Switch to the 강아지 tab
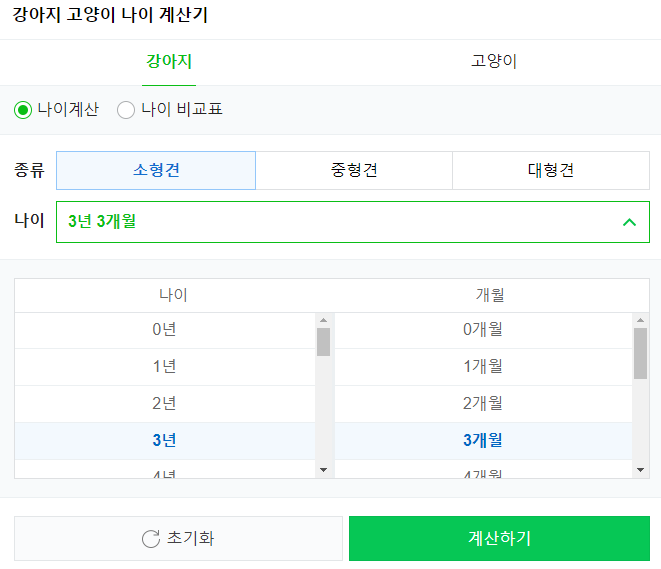The image size is (661, 569). pyautogui.click(x=169, y=62)
